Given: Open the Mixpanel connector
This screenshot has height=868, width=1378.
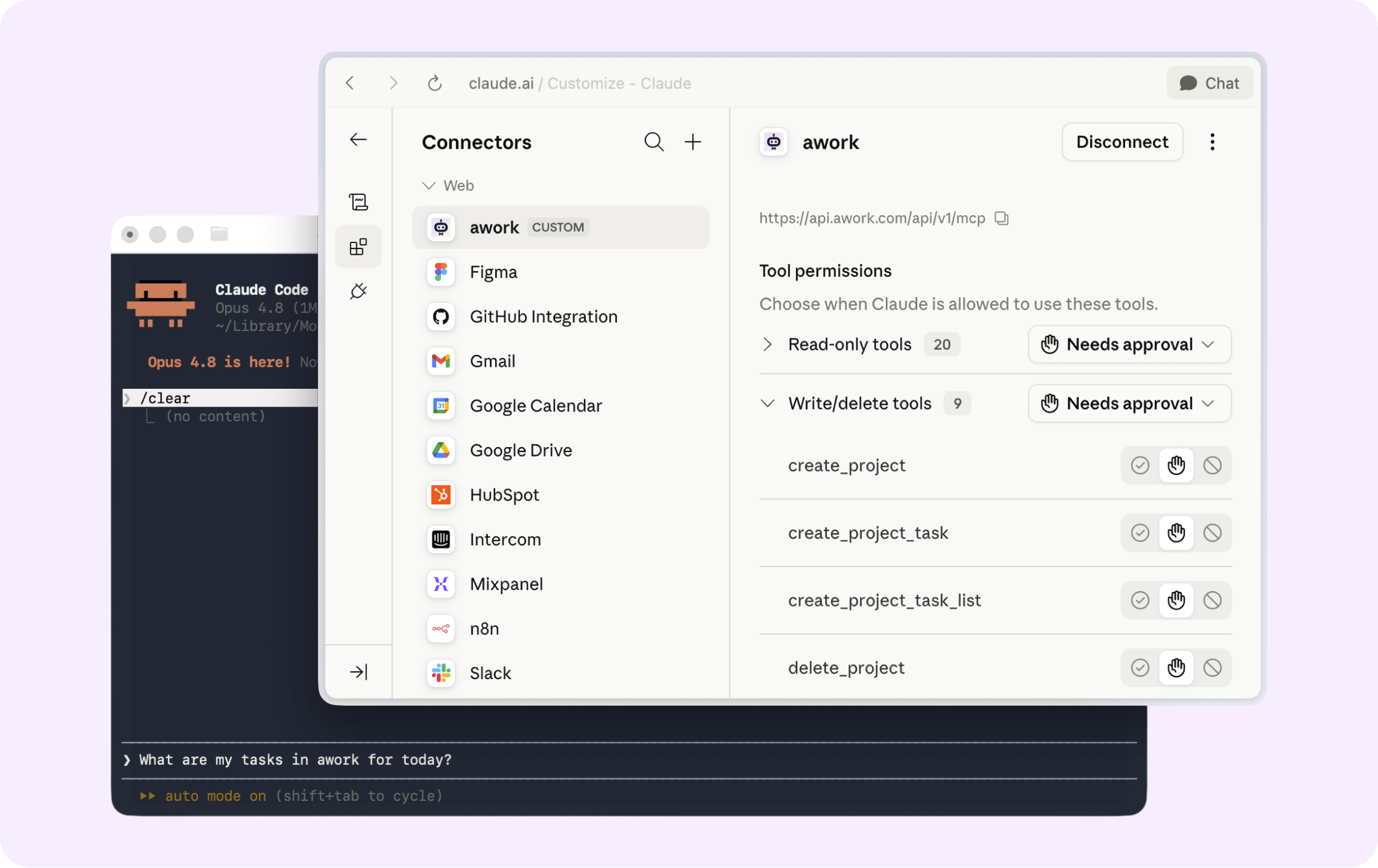Looking at the screenshot, I should tap(560, 584).
